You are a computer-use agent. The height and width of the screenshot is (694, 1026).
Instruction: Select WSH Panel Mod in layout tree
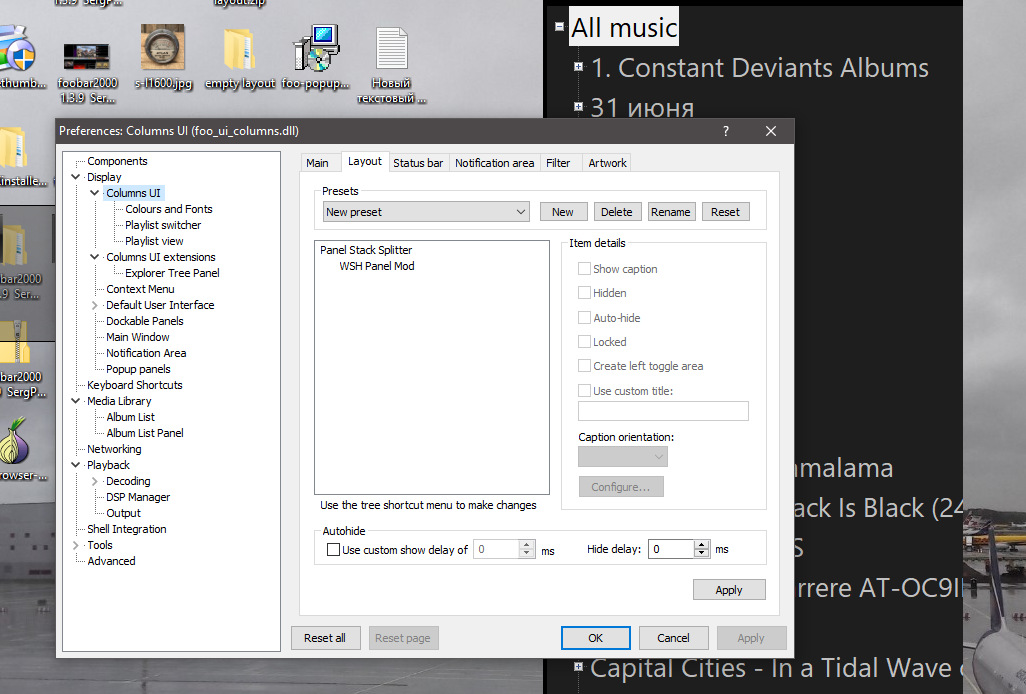click(x=376, y=266)
